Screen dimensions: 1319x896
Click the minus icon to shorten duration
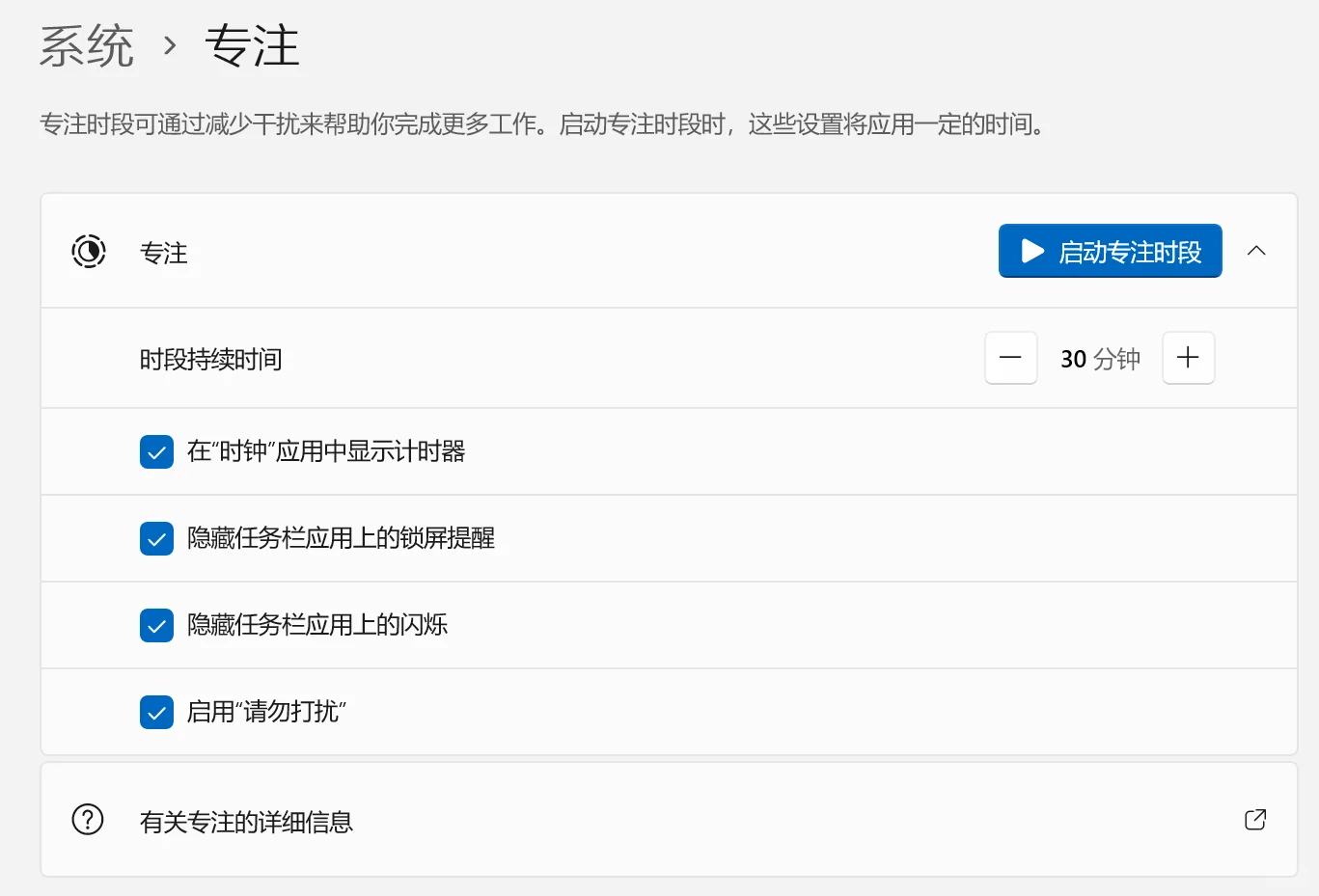1010,358
